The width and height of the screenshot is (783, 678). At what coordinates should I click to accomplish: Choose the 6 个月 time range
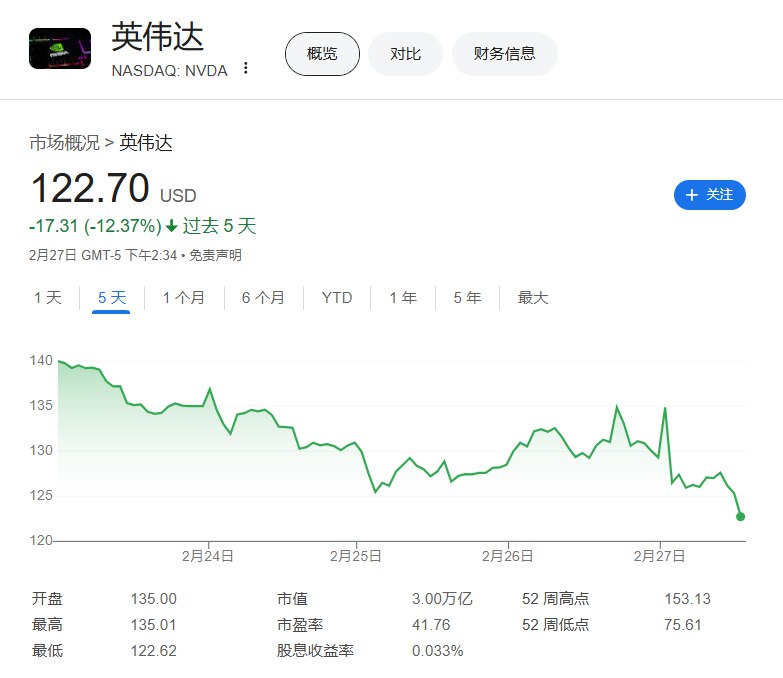pos(263,298)
